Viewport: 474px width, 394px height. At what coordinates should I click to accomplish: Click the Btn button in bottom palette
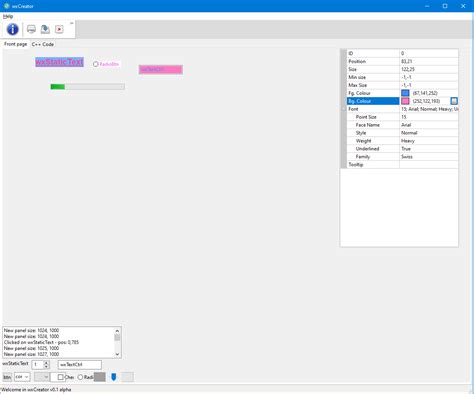click(x=7, y=377)
